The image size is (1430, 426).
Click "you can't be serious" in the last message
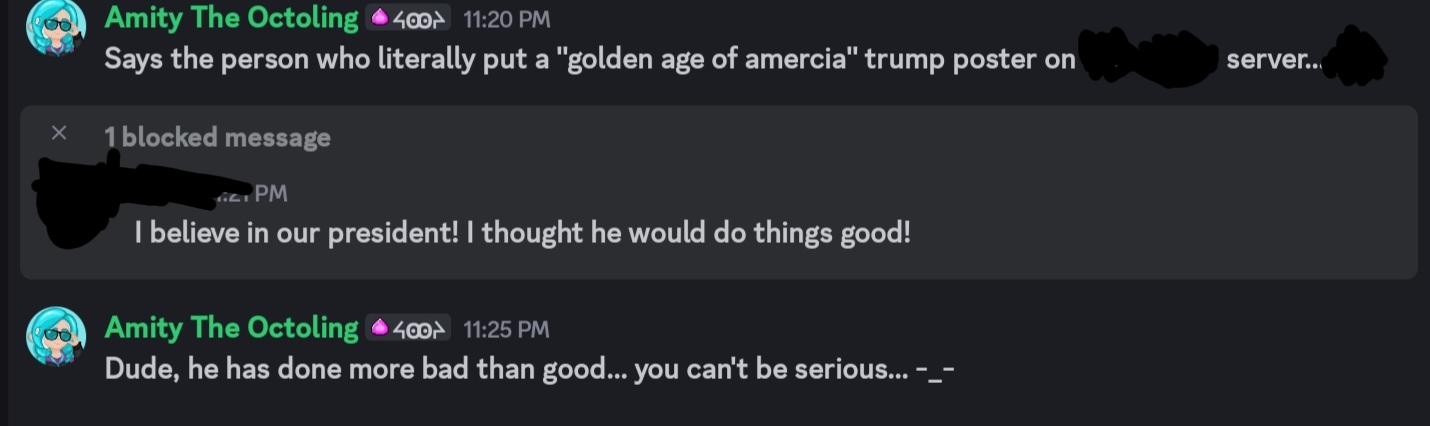(x=756, y=369)
